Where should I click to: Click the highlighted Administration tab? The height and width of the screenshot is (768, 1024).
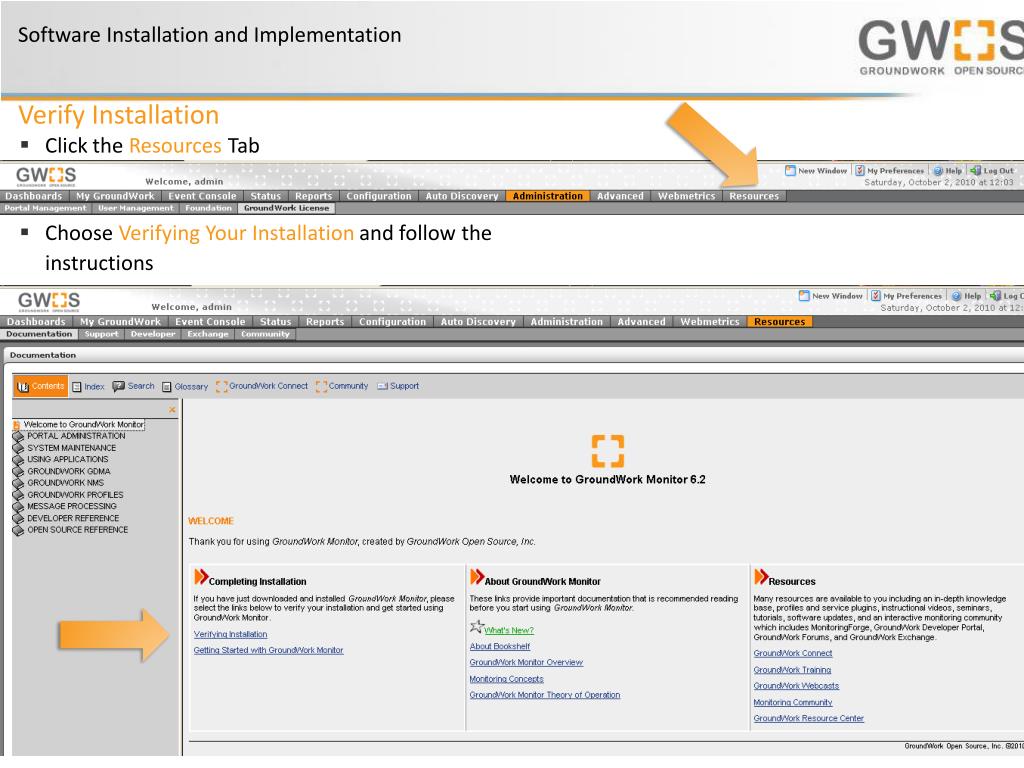(x=547, y=196)
